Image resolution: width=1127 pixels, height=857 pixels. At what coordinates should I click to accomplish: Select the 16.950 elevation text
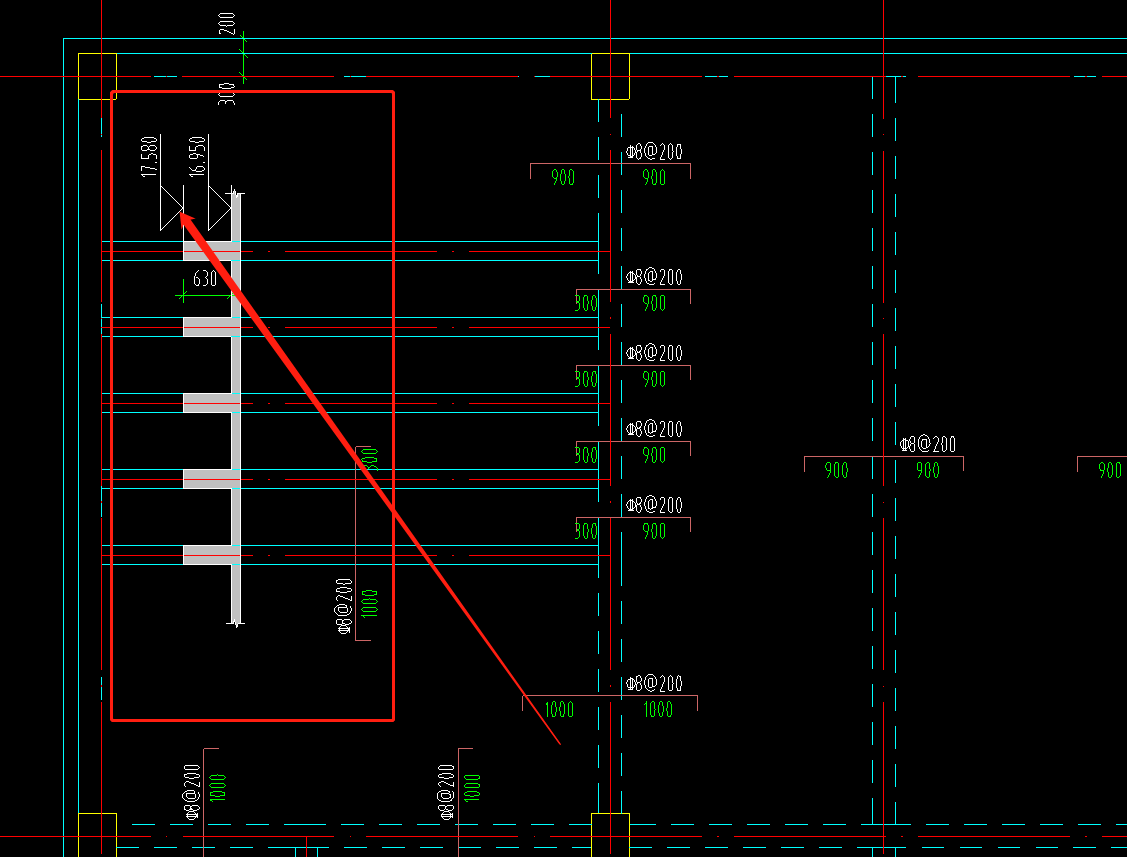pyautogui.click(x=198, y=156)
